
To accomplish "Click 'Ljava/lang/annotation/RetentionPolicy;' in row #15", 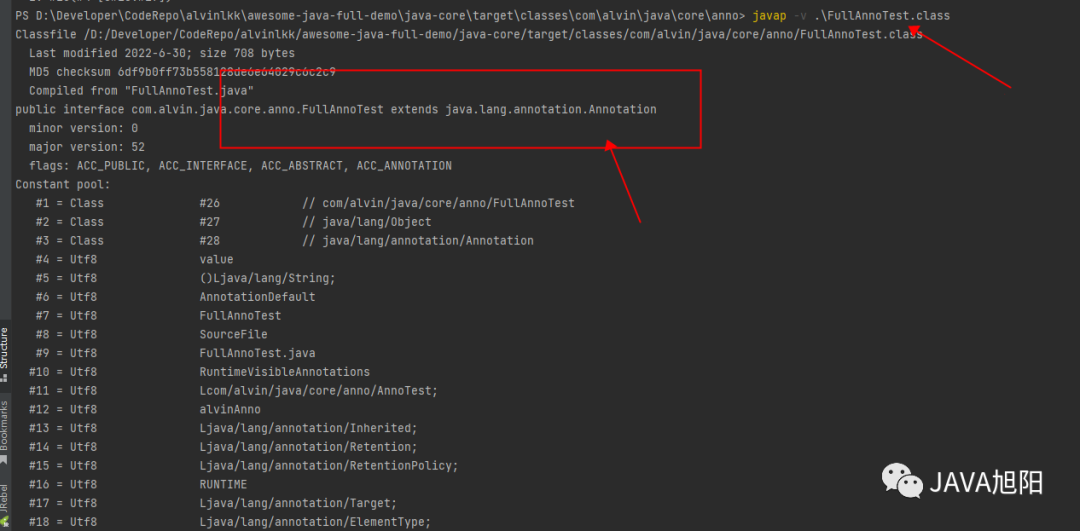I will tap(329, 466).
